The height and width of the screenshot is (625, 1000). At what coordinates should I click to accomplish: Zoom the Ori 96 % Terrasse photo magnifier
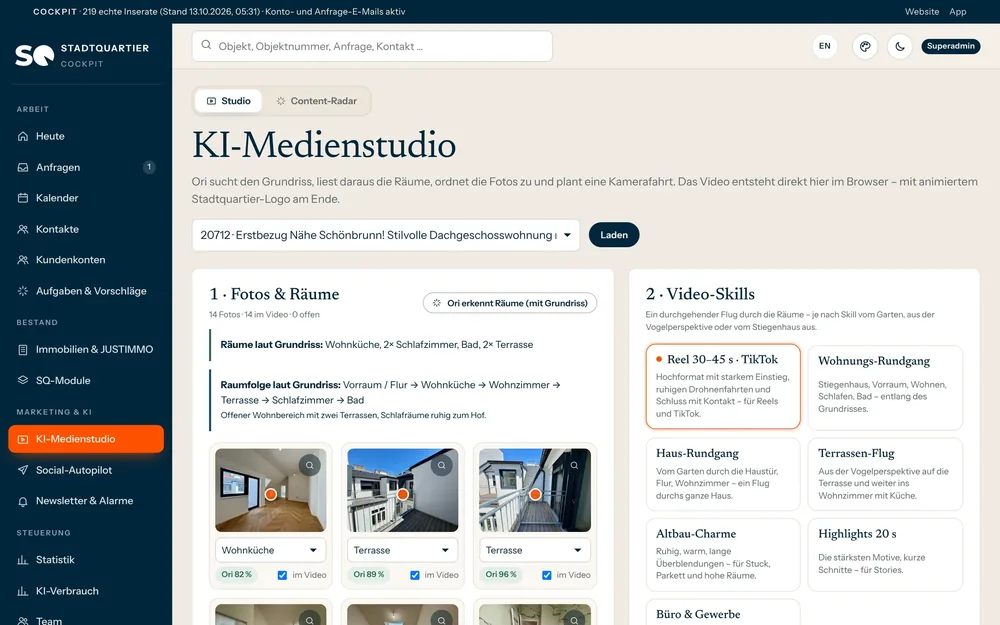pos(574,466)
